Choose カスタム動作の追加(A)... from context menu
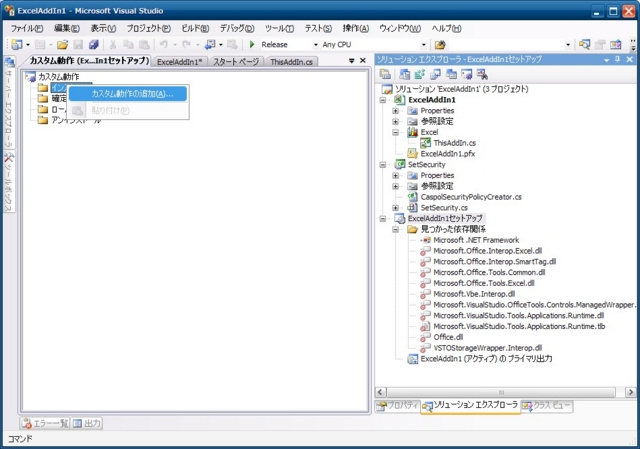 128,93
